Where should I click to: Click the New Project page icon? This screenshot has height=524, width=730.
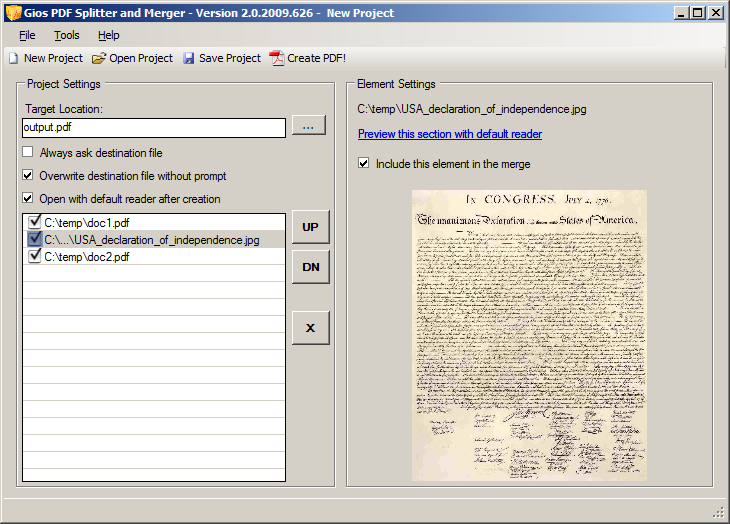click(x=14, y=58)
